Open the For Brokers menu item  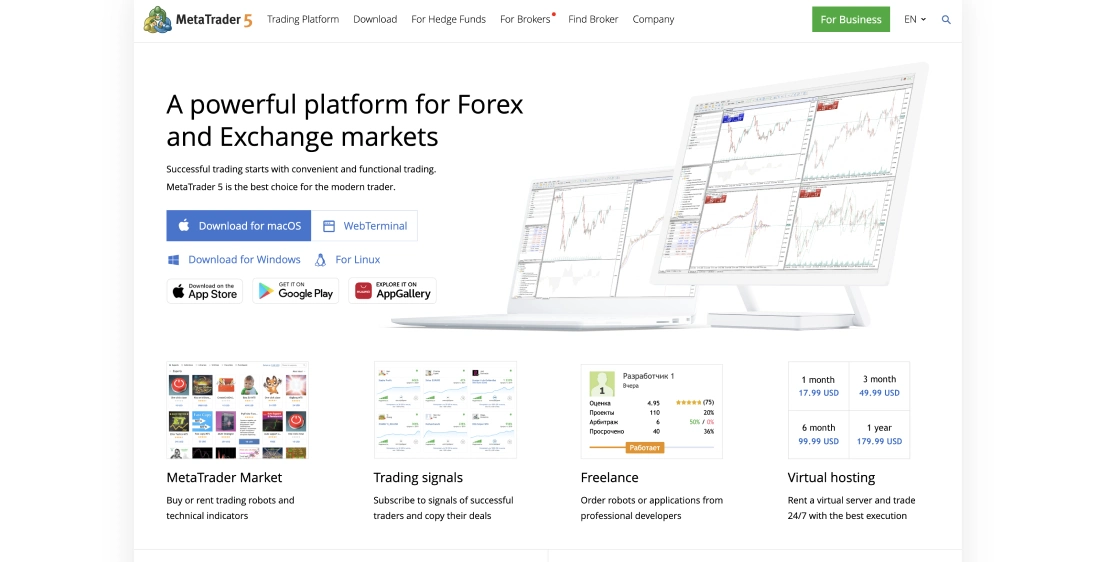point(525,20)
